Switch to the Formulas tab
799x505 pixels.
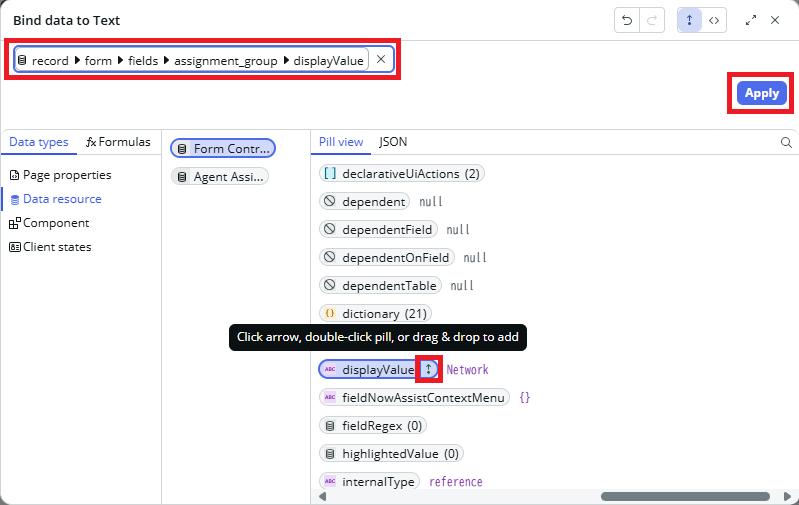(x=118, y=142)
